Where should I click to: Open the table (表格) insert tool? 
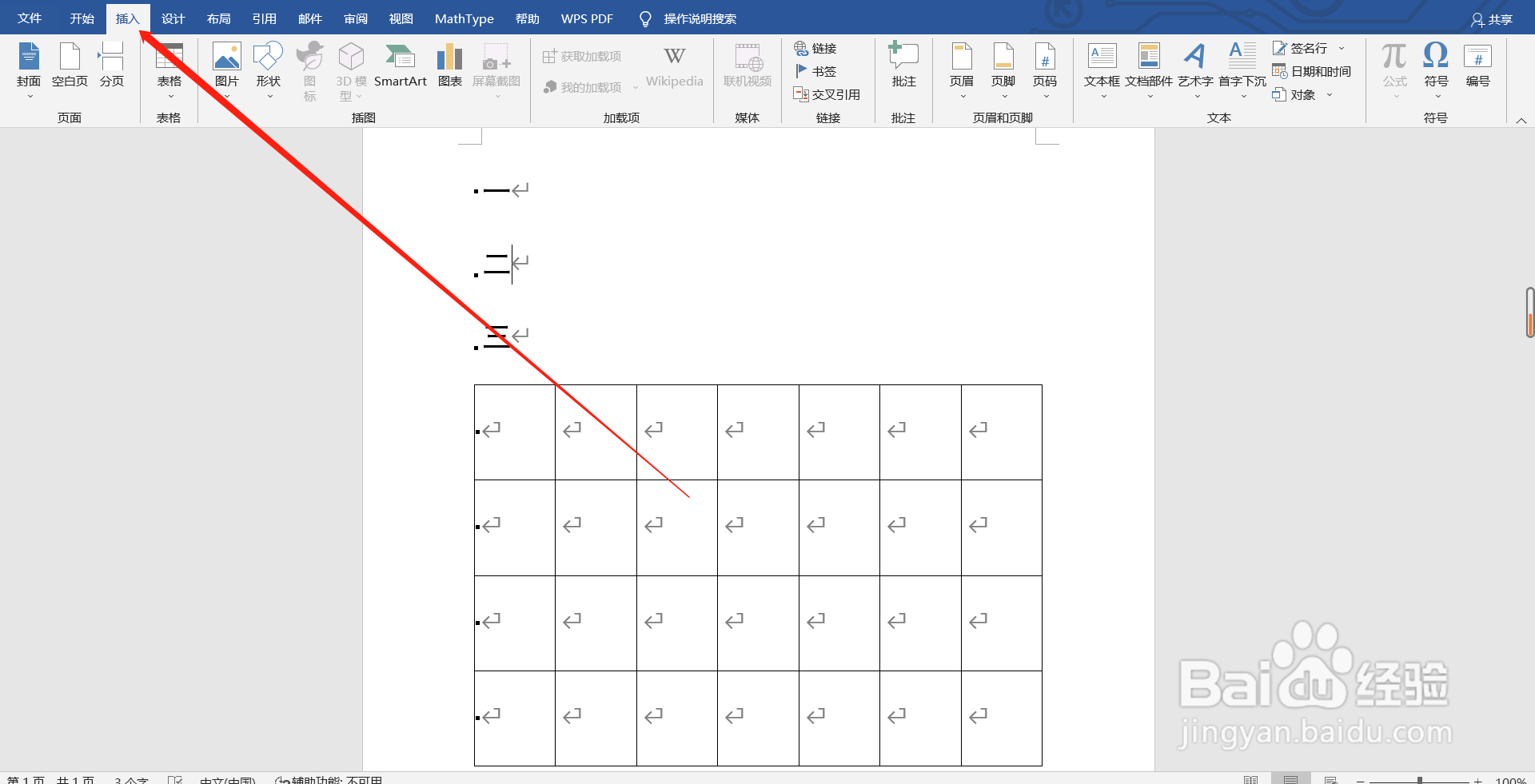pyautogui.click(x=169, y=70)
